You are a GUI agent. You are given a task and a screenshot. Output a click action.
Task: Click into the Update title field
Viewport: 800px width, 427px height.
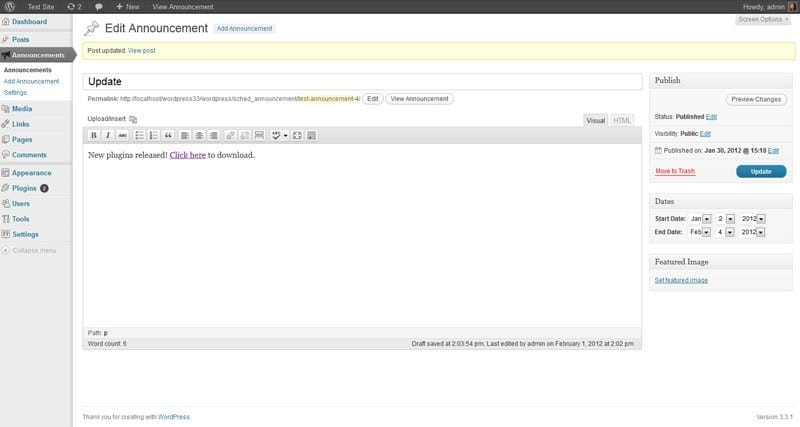coord(362,82)
